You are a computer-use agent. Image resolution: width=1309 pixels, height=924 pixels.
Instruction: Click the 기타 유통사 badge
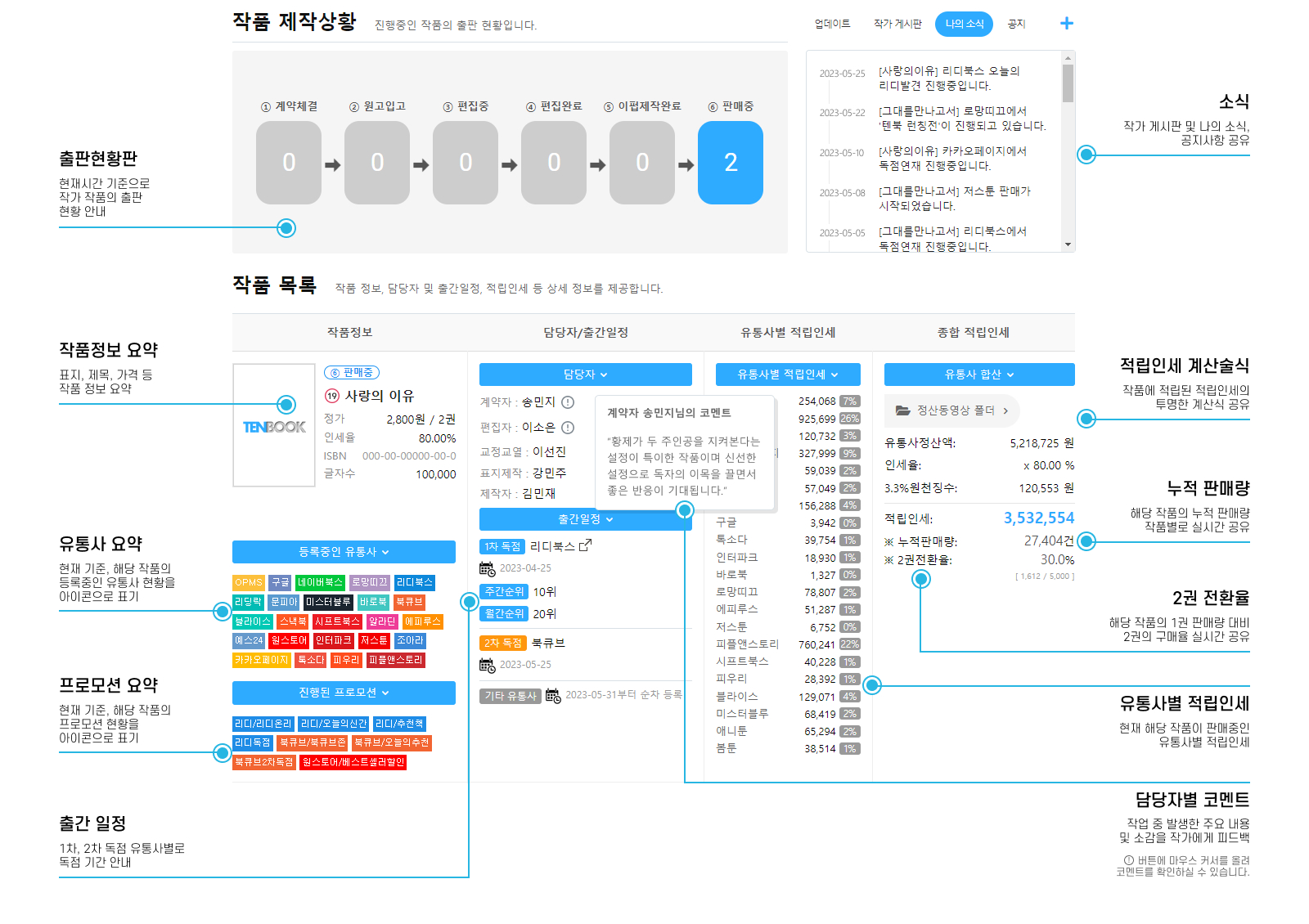[x=511, y=696]
